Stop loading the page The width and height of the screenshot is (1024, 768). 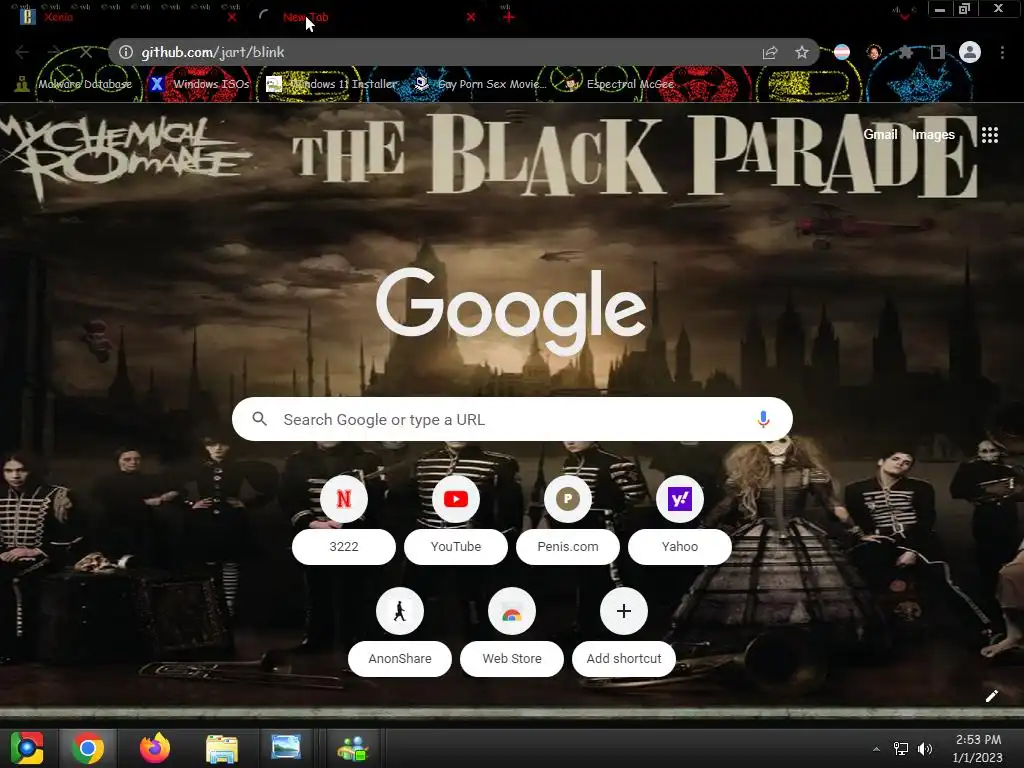pos(86,52)
